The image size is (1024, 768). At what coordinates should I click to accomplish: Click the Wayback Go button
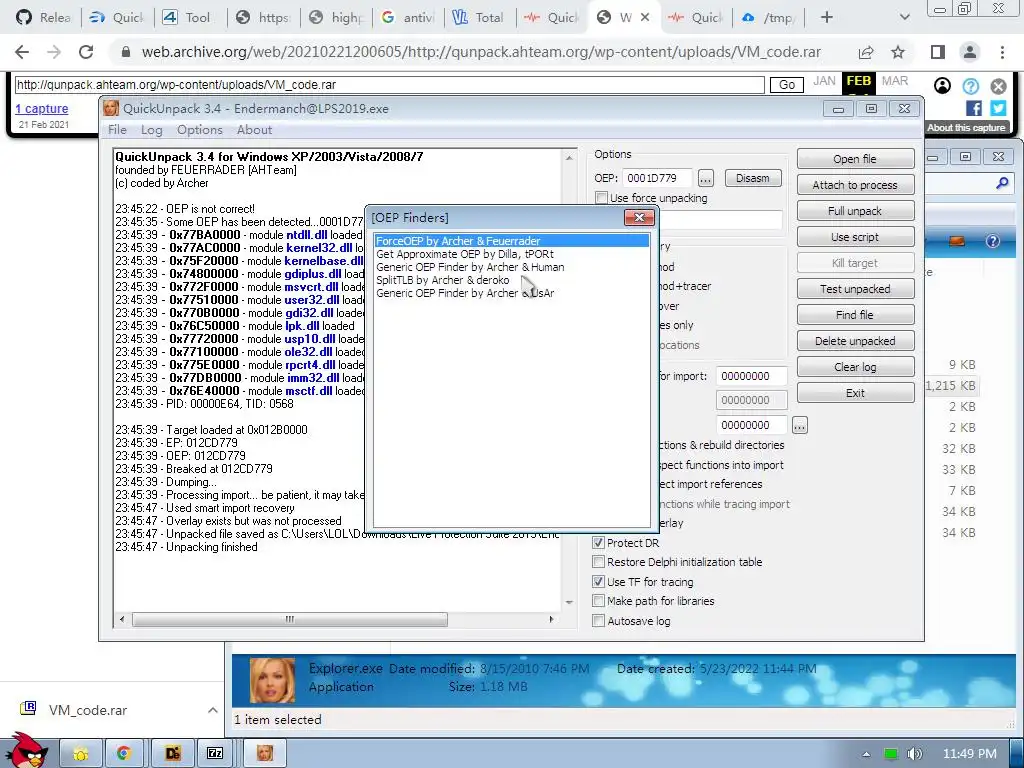pyautogui.click(x=787, y=85)
